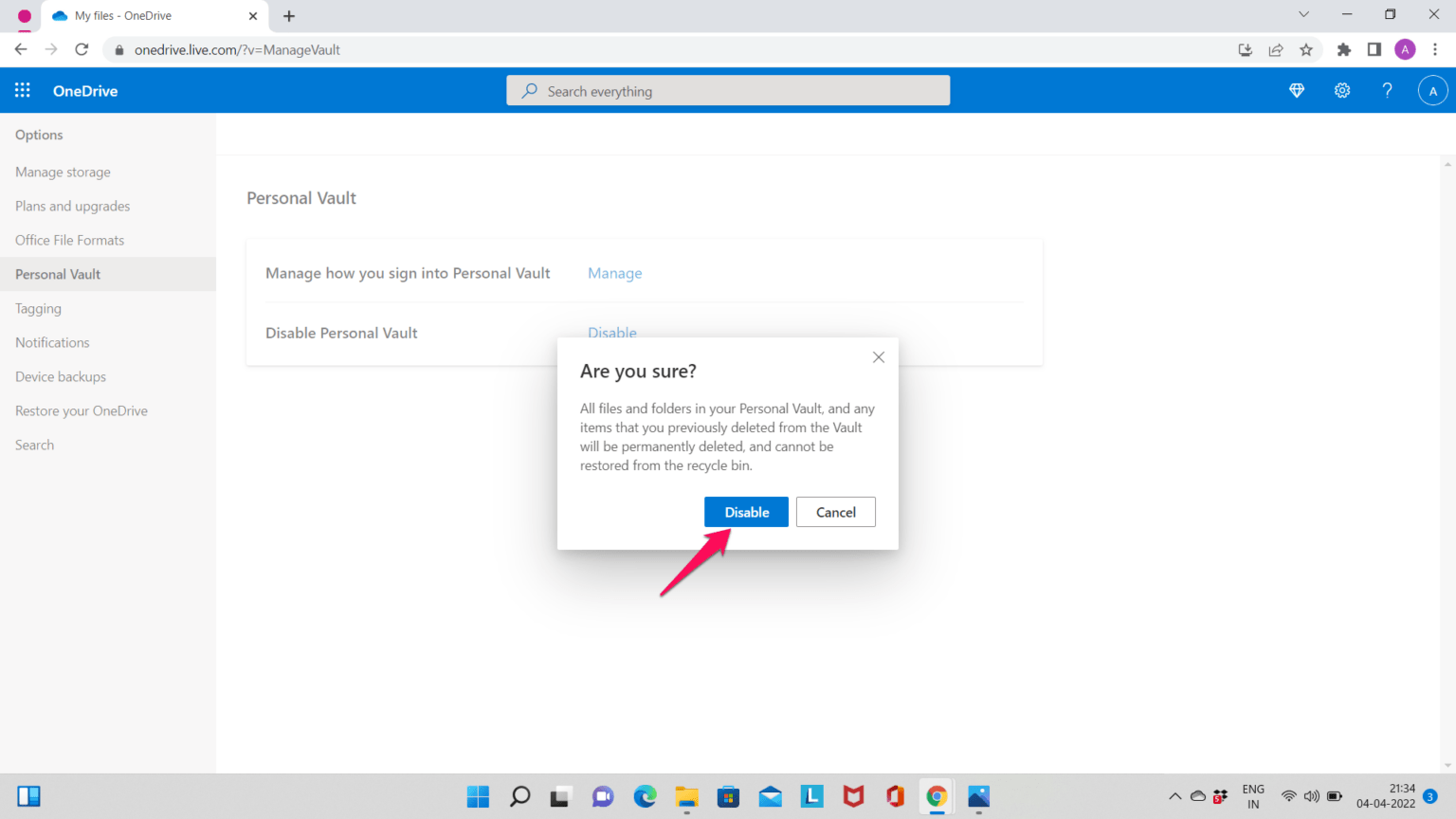The height and width of the screenshot is (819, 1456).
Task: Open McAfee from the taskbar
Action: (x=852, y=796)
